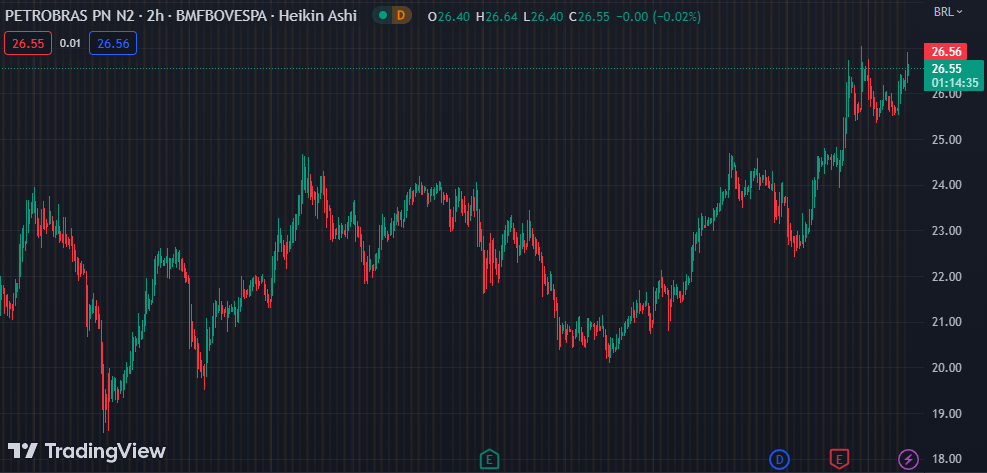
Task: Open the BRL currency dropdown
Action: tap(948, 11)
